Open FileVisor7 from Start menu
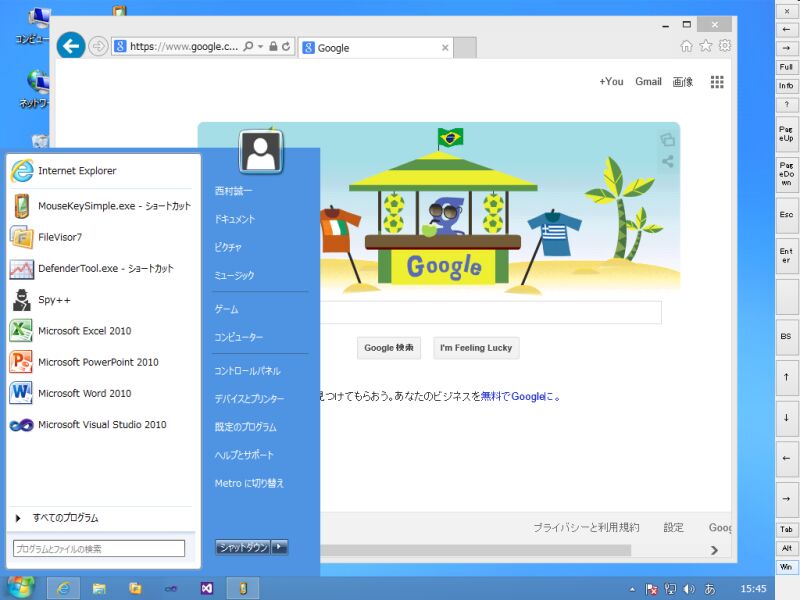 pos(100,237)
